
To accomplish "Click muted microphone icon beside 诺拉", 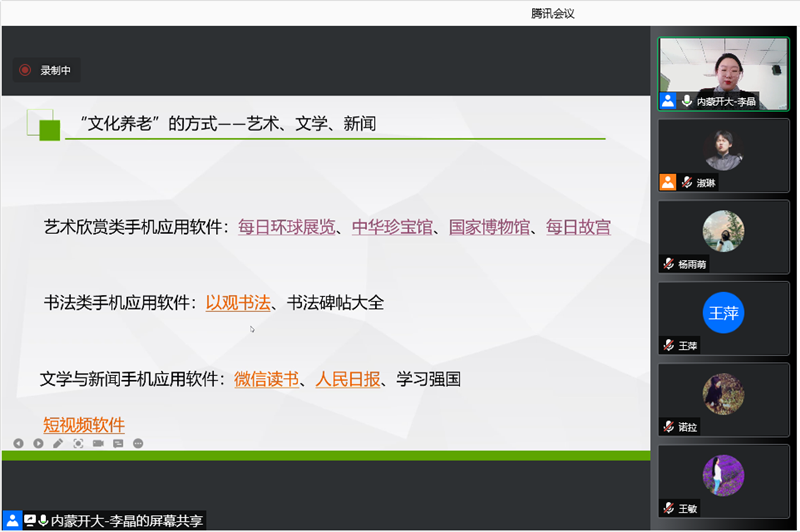I will tap(668, 426).
